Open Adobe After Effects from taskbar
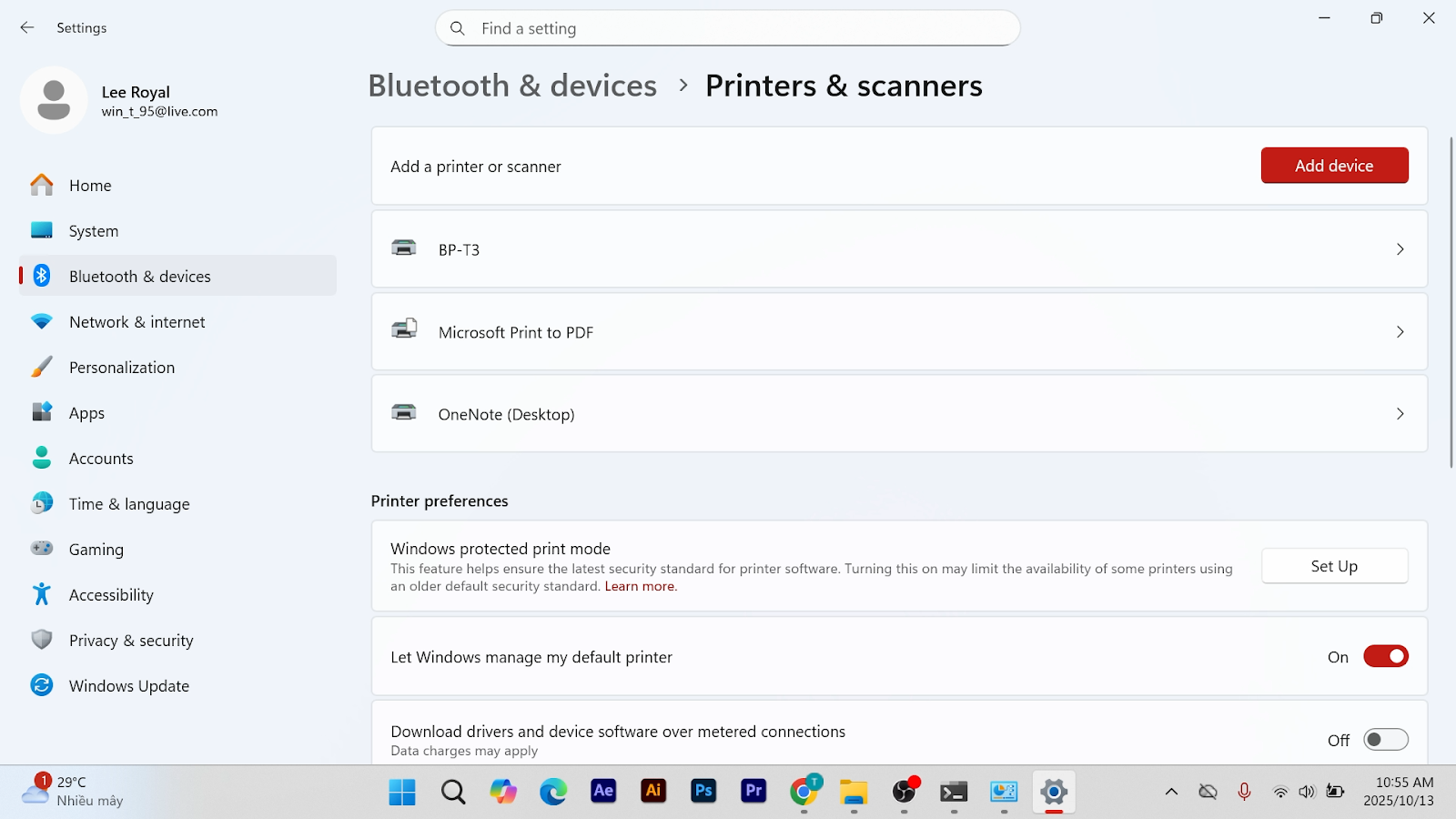 pyautogui.click(x=603, y=792)
